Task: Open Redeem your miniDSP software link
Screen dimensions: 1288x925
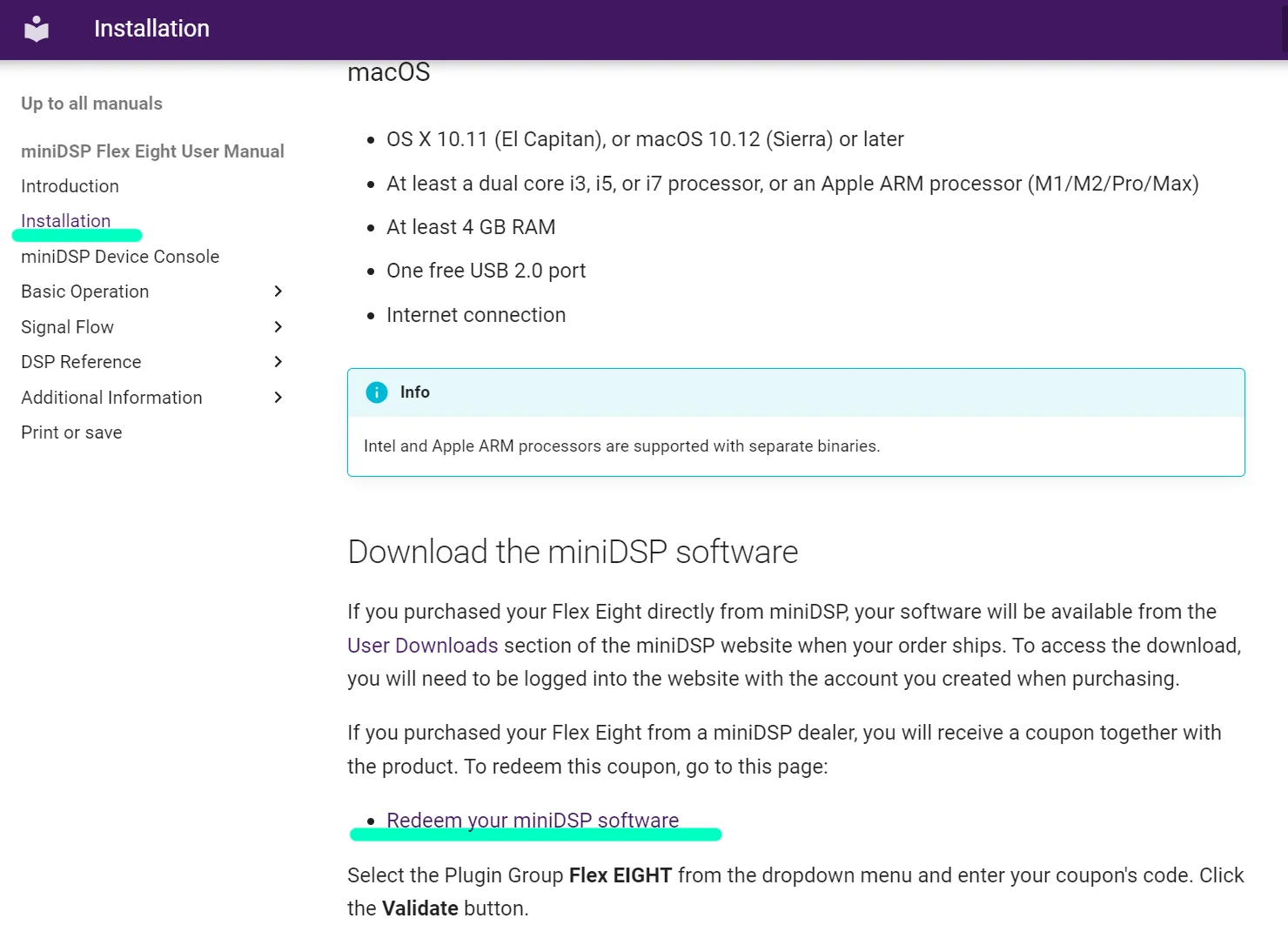Action: 533,821
